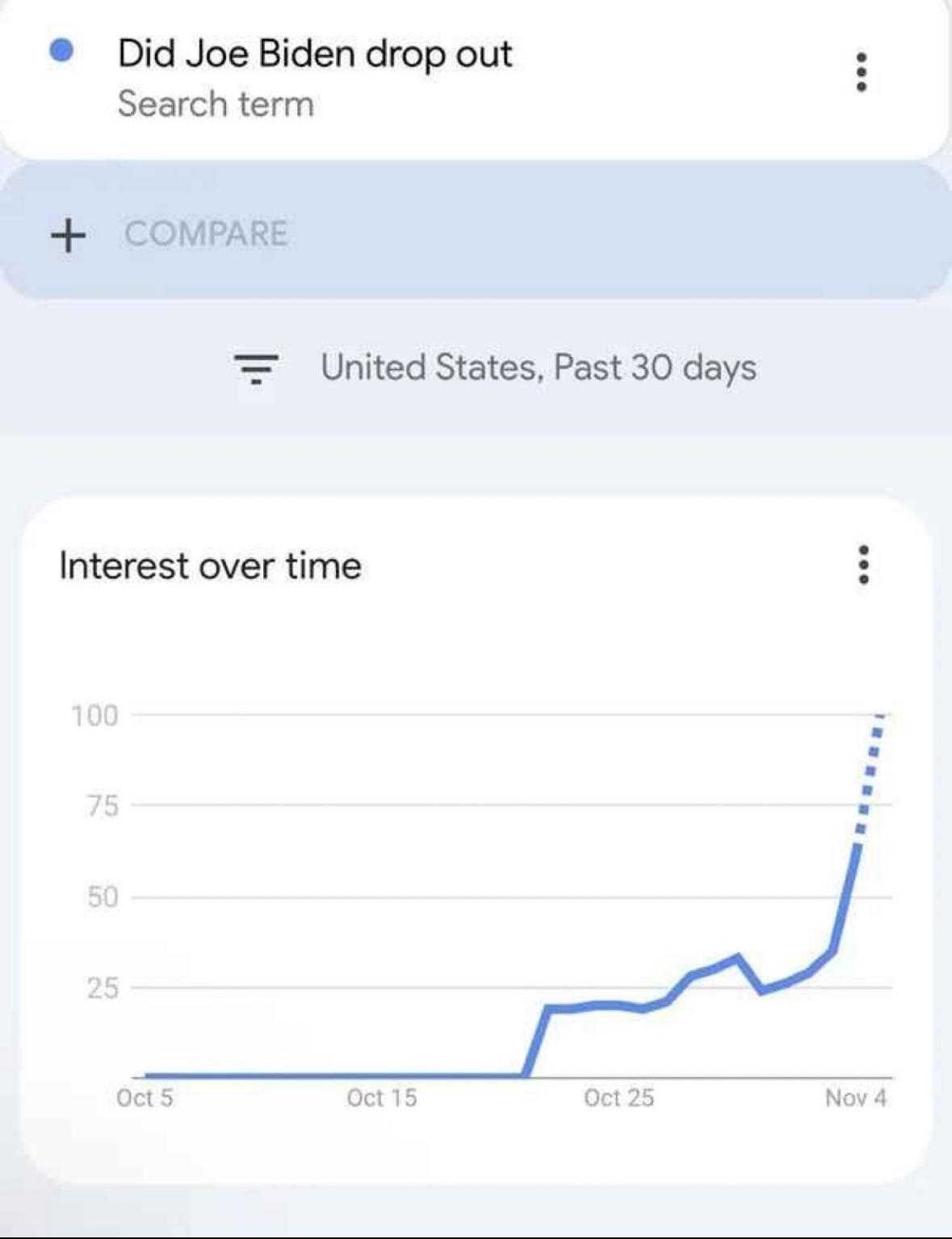The height and width of the screenshot is (1239, 952).
Task: Add a comparison via COMPARE text
Action: (206, 234)
